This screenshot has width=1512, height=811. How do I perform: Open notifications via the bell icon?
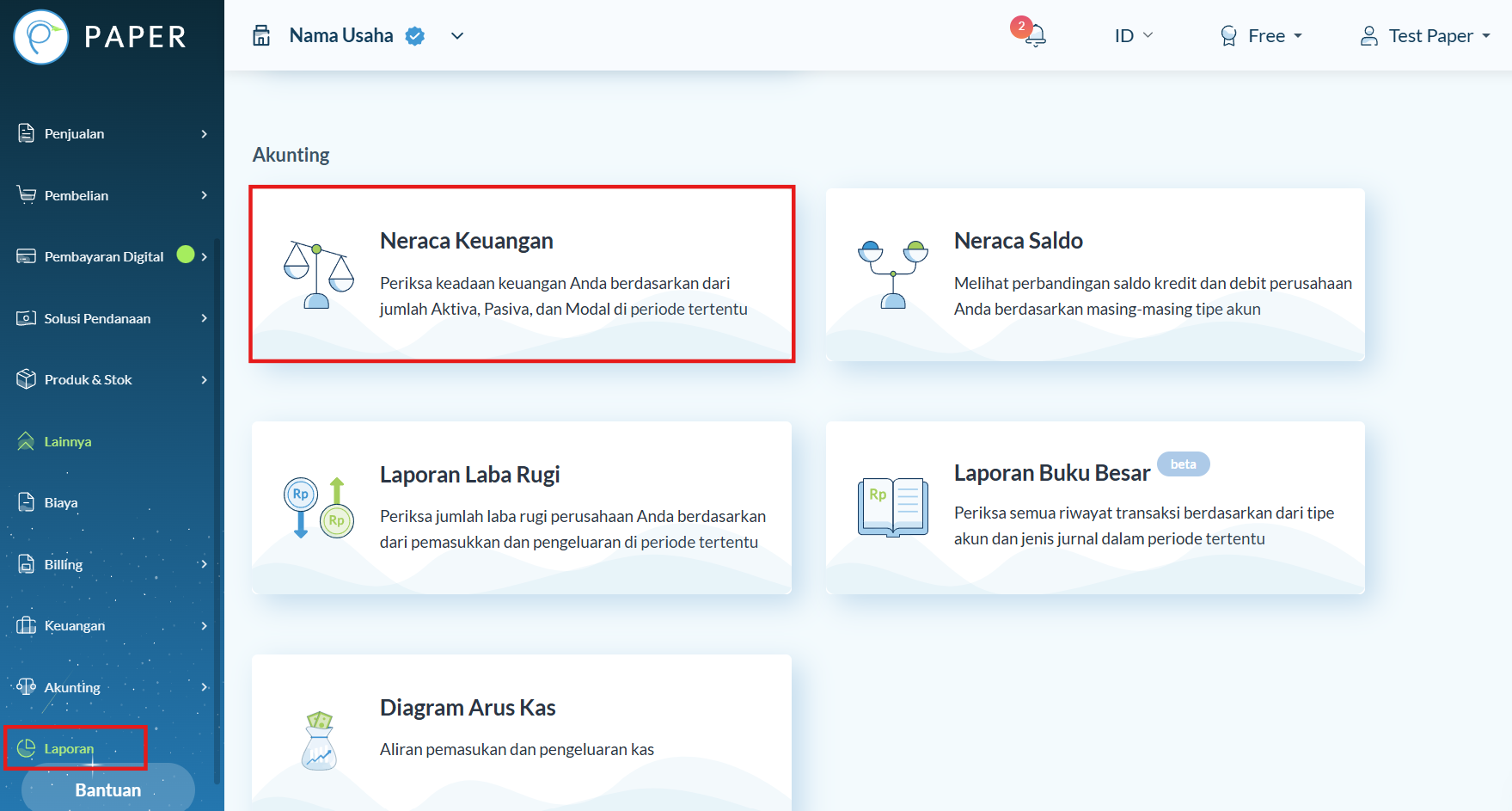pos(1036,35)
